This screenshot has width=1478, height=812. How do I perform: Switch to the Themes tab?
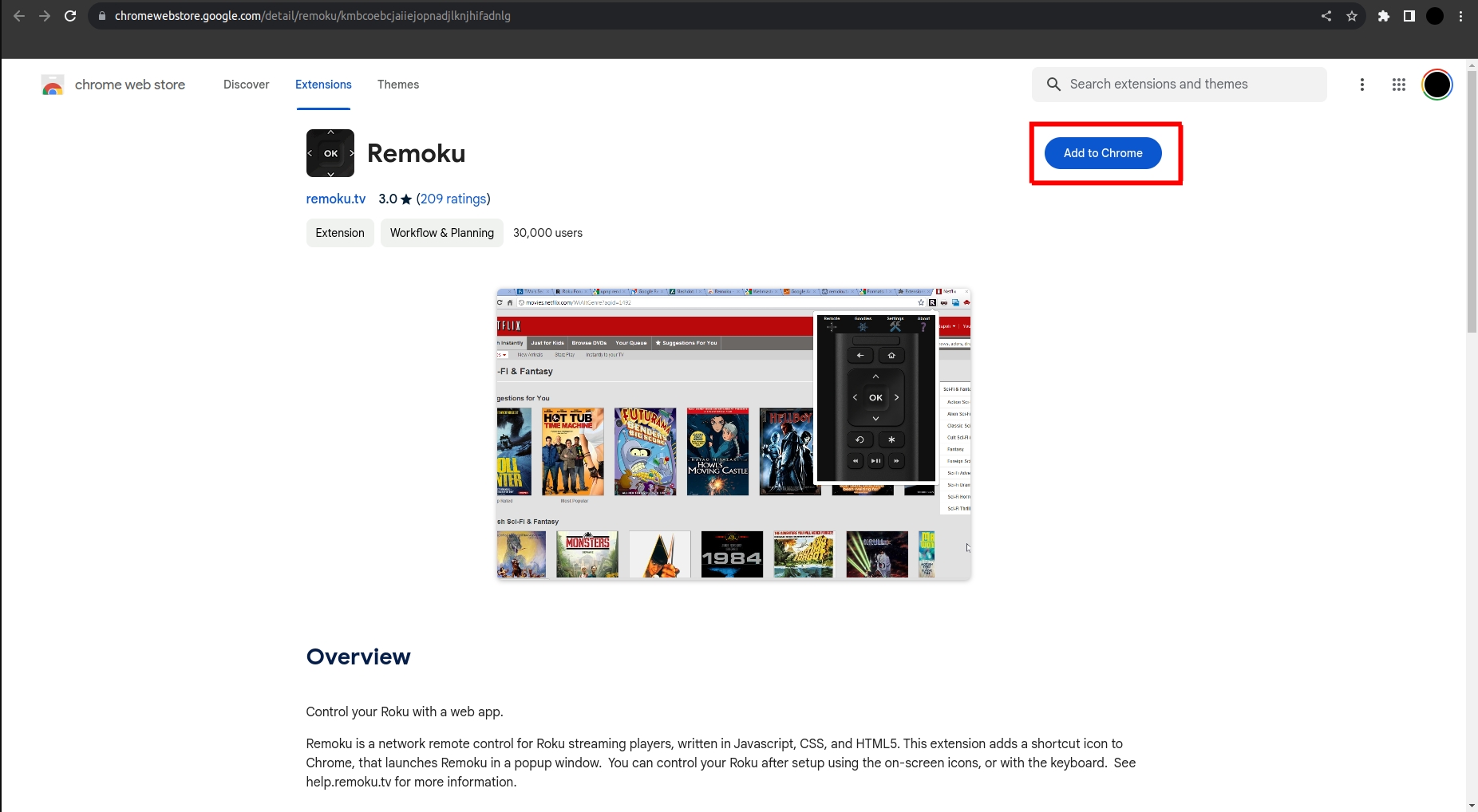398,85
